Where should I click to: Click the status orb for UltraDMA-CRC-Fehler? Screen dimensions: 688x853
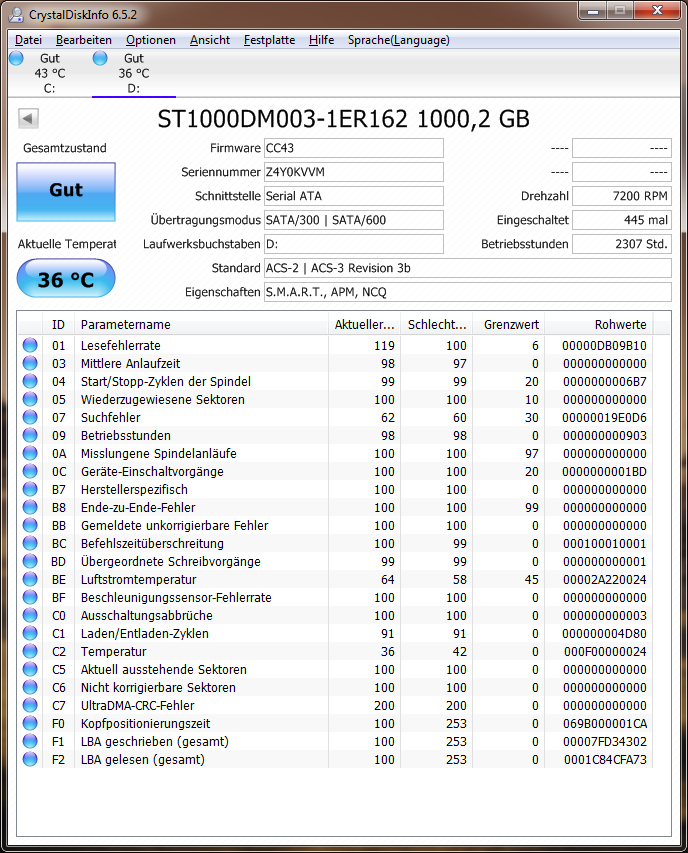click(30, 705)
